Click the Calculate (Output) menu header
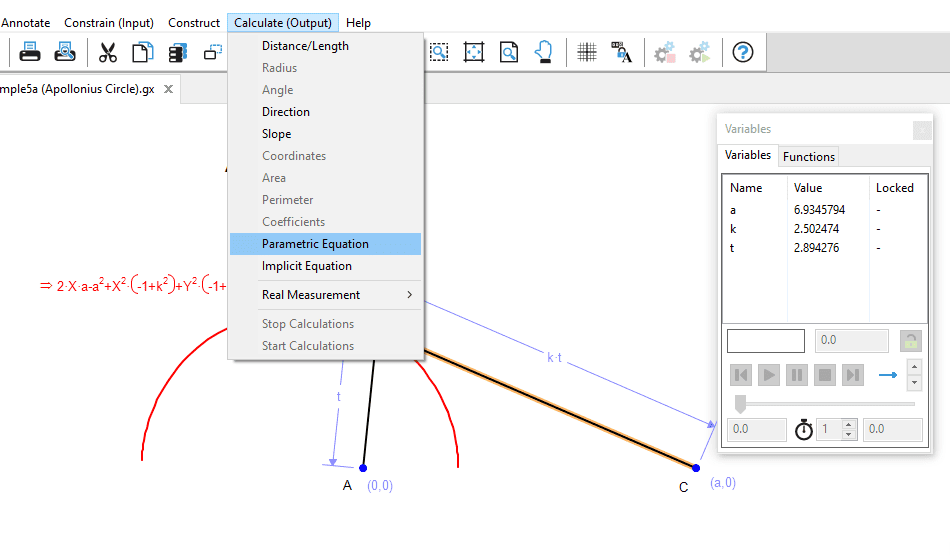 [283, 23]
